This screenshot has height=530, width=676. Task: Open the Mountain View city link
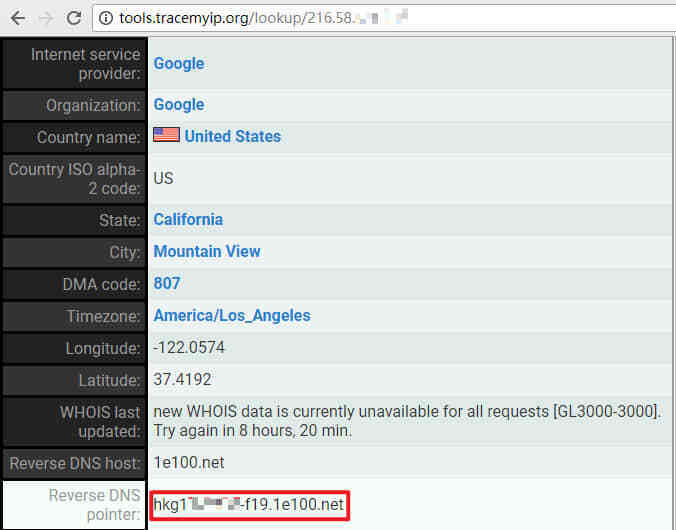point(207,251)
